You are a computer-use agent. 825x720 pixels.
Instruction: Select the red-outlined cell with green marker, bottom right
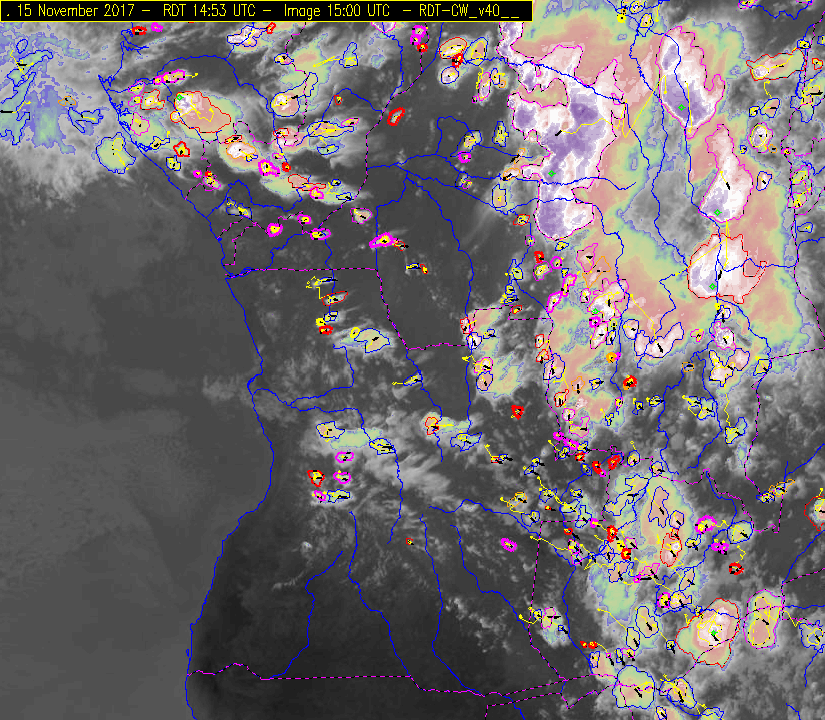(710, 630)
